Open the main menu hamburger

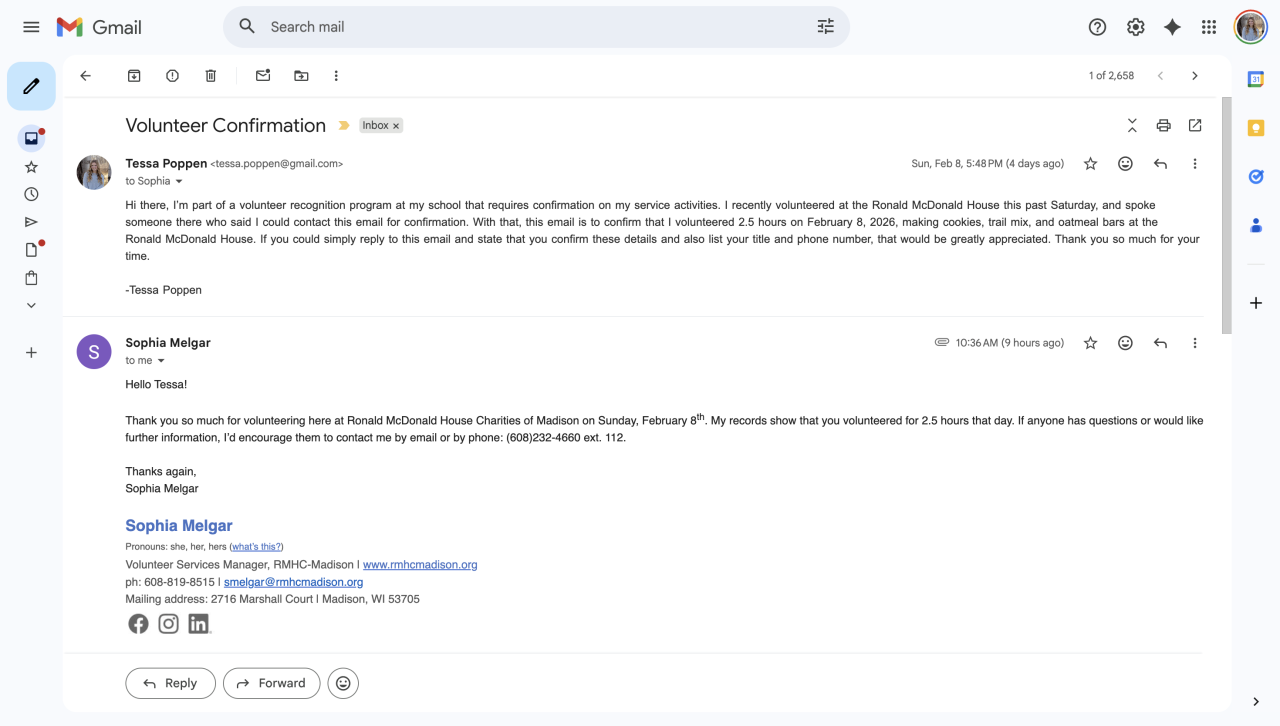point(31,27)
